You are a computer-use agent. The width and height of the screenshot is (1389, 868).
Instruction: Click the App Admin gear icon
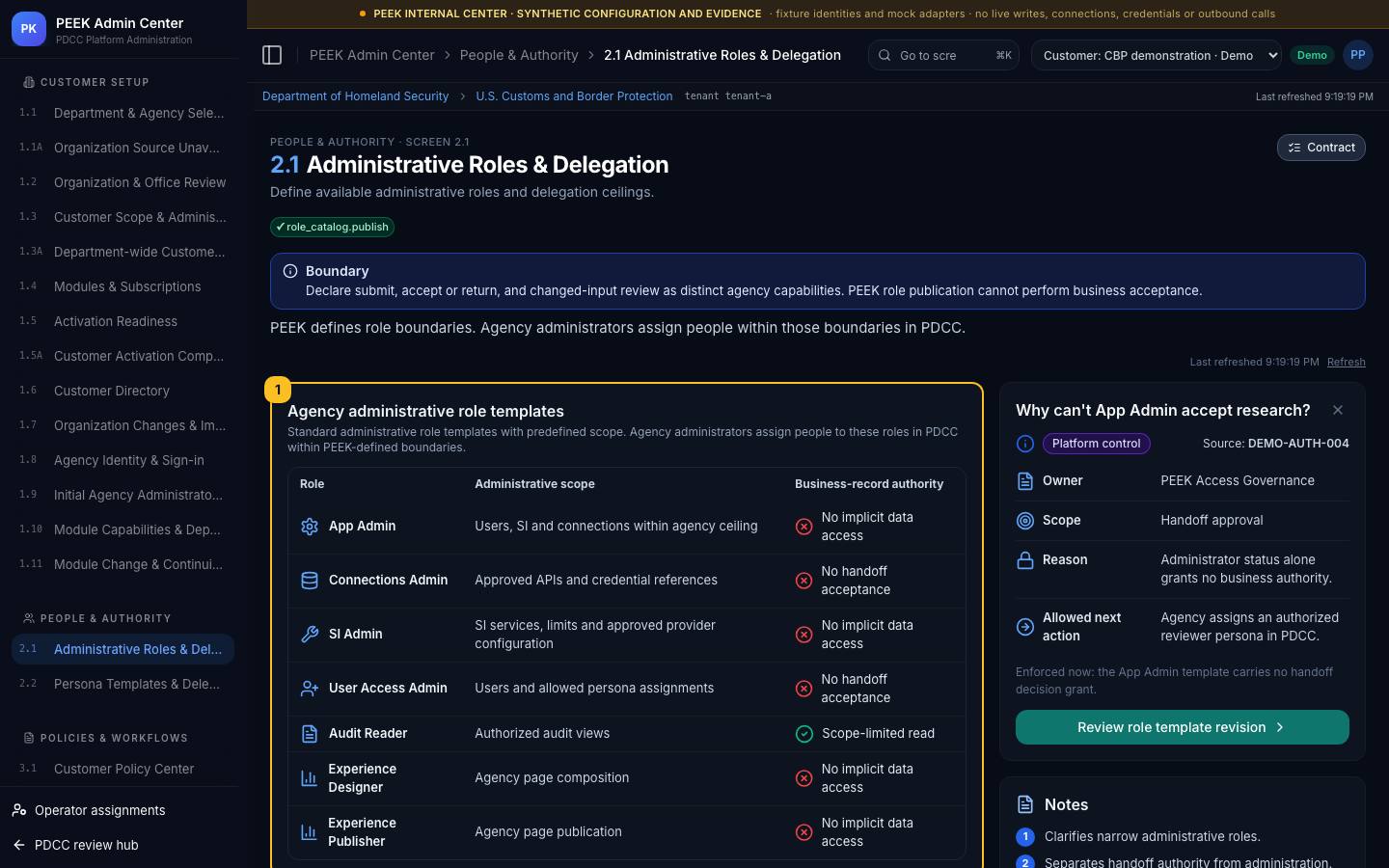pos(310,527)
